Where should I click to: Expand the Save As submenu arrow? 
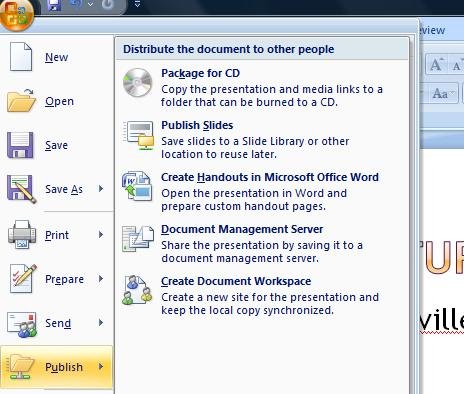click(x=101, y=189)
